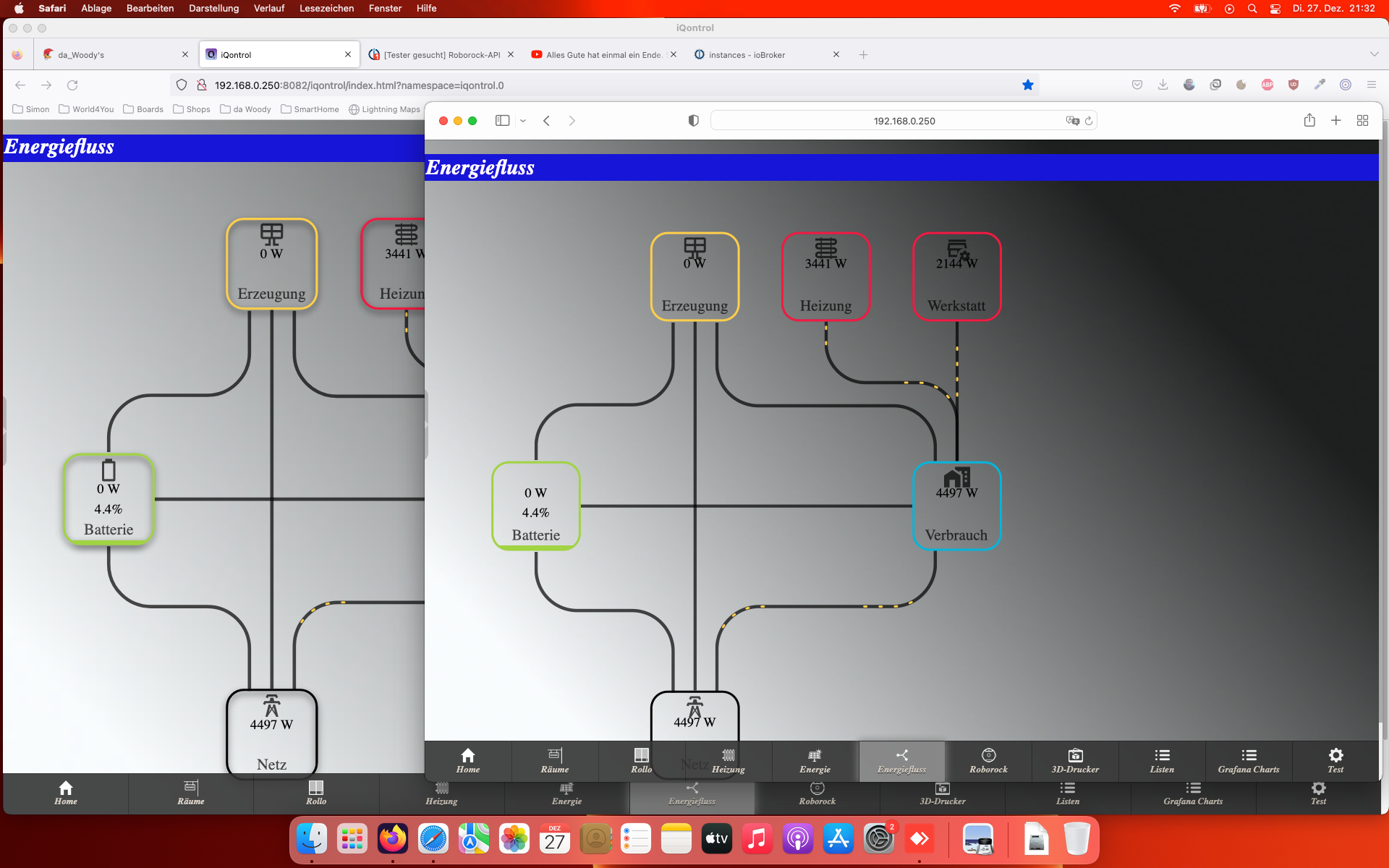This screenshot has width=1389, height=868.
Task: Click background browser URL field
Action: click(x=604, y=85)
